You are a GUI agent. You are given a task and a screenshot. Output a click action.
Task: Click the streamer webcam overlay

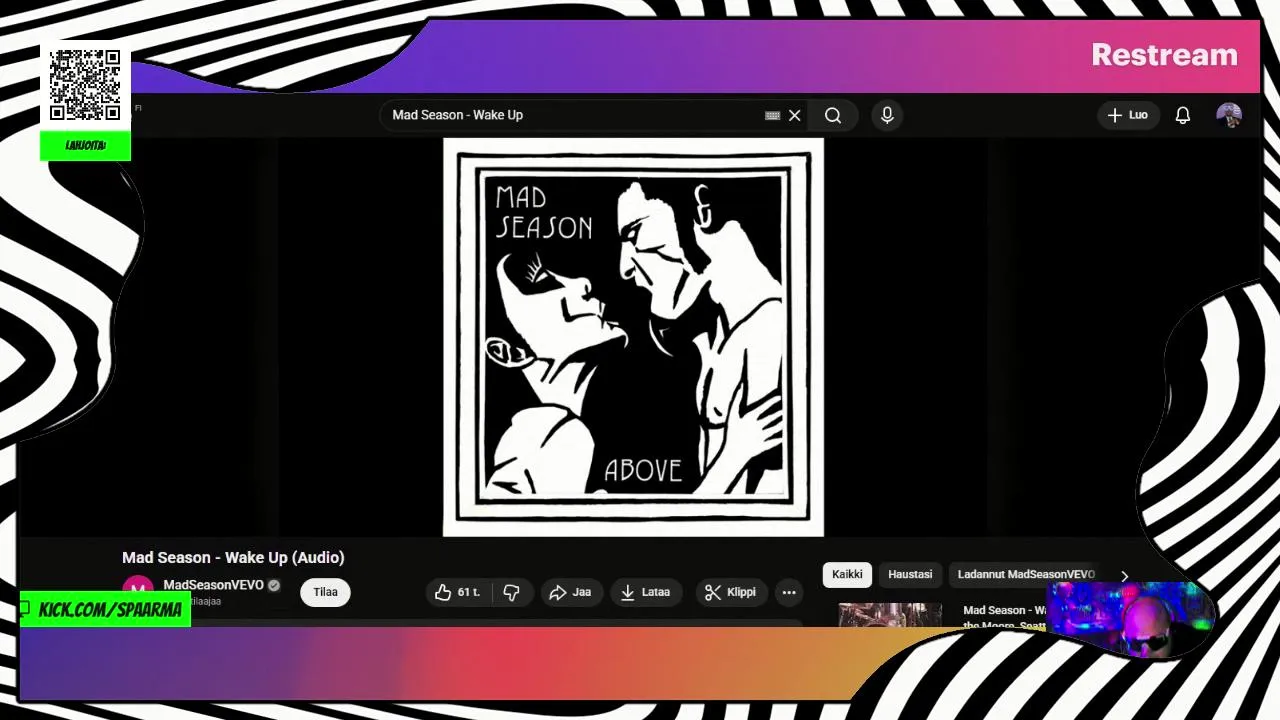1130,620
